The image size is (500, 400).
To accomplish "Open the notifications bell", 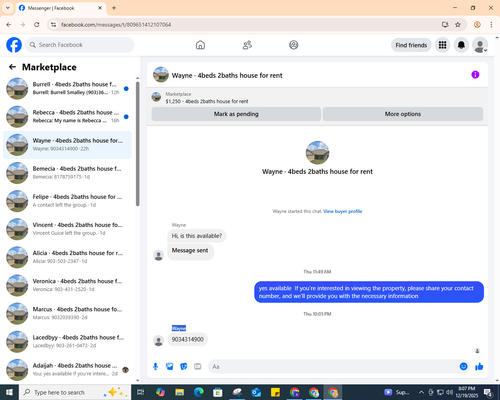I will coord(461,45).
